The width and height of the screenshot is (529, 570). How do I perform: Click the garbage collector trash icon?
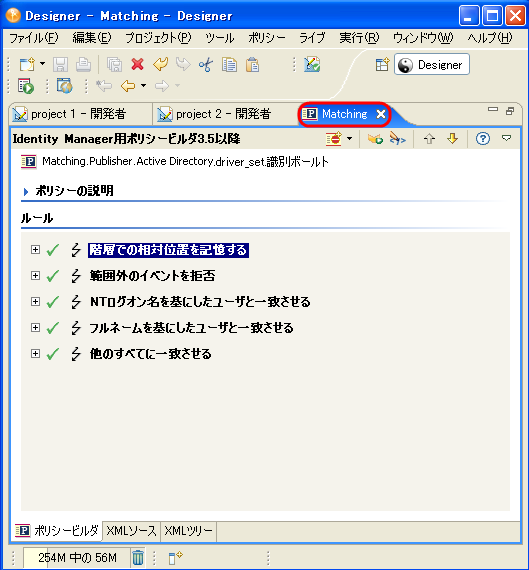[138, 557]
